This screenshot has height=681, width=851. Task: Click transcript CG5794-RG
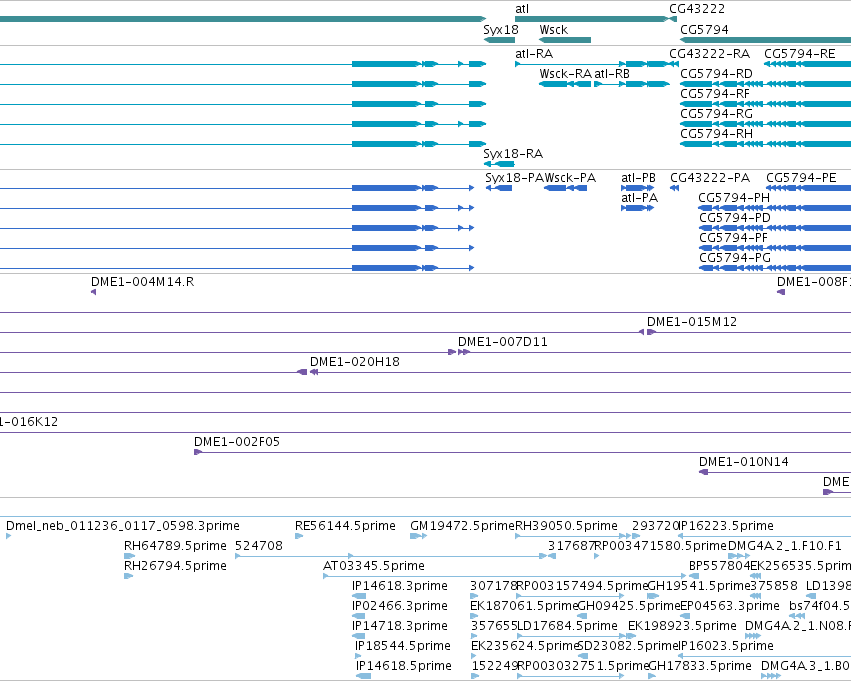716,114
